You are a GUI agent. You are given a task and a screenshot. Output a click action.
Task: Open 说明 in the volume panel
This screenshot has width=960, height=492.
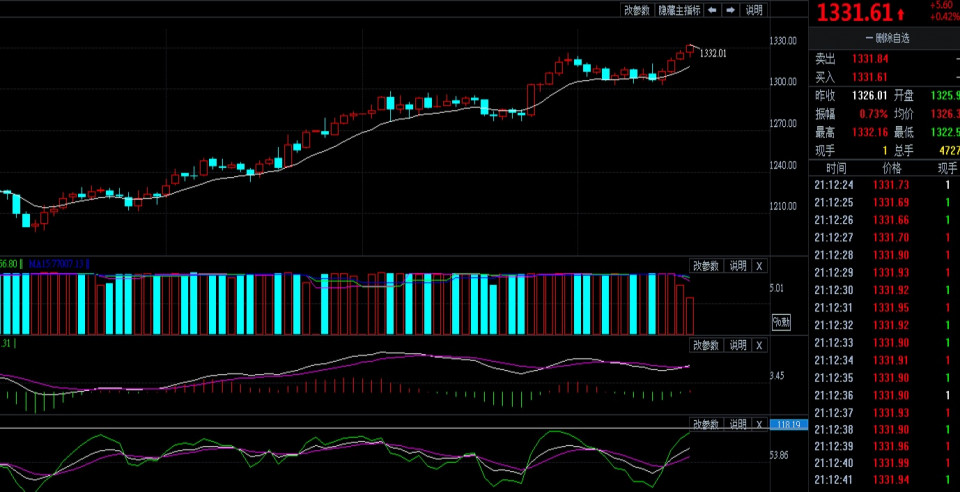coord(736,265)
